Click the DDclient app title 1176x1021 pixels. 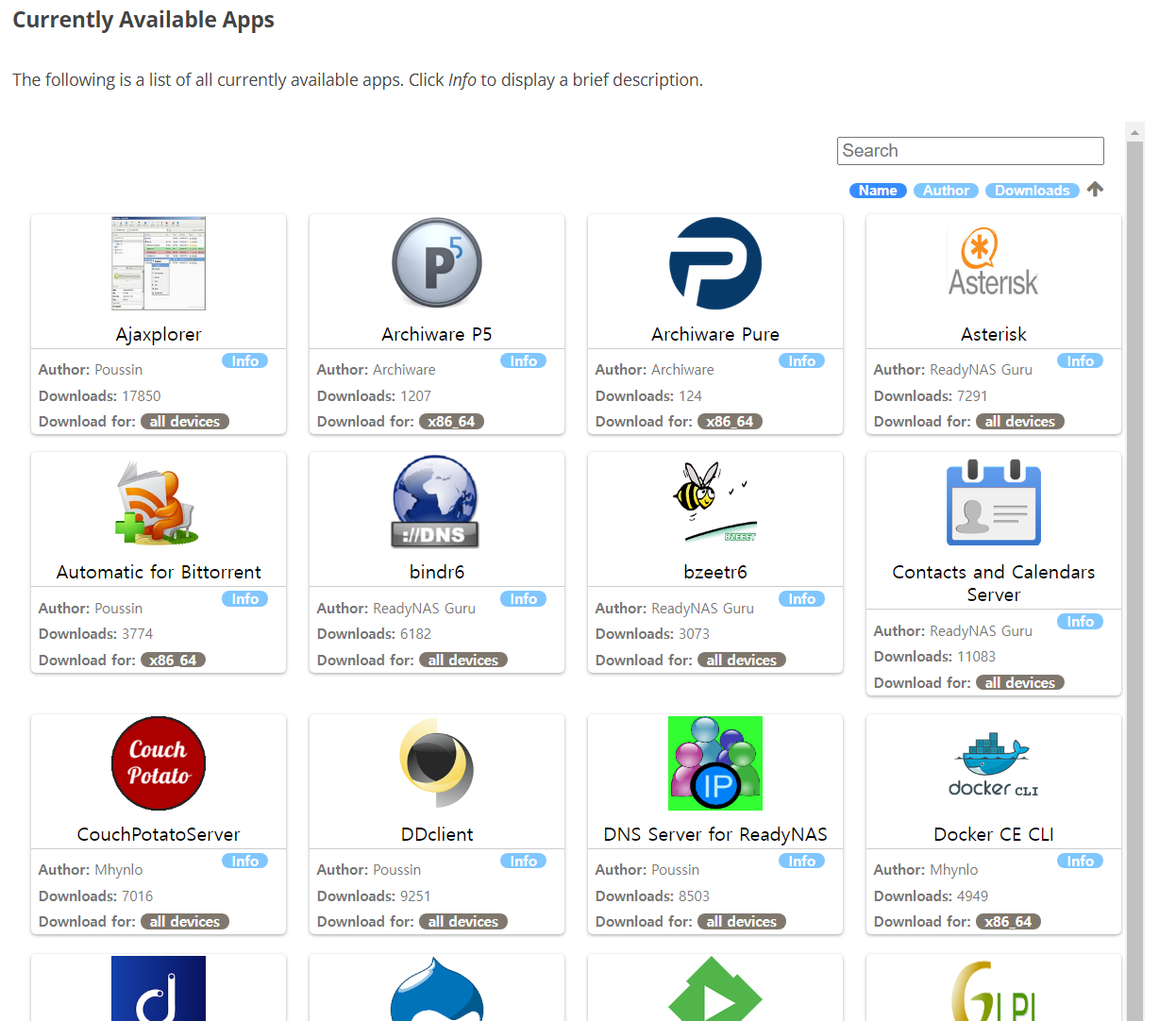[x=437, y=834]
